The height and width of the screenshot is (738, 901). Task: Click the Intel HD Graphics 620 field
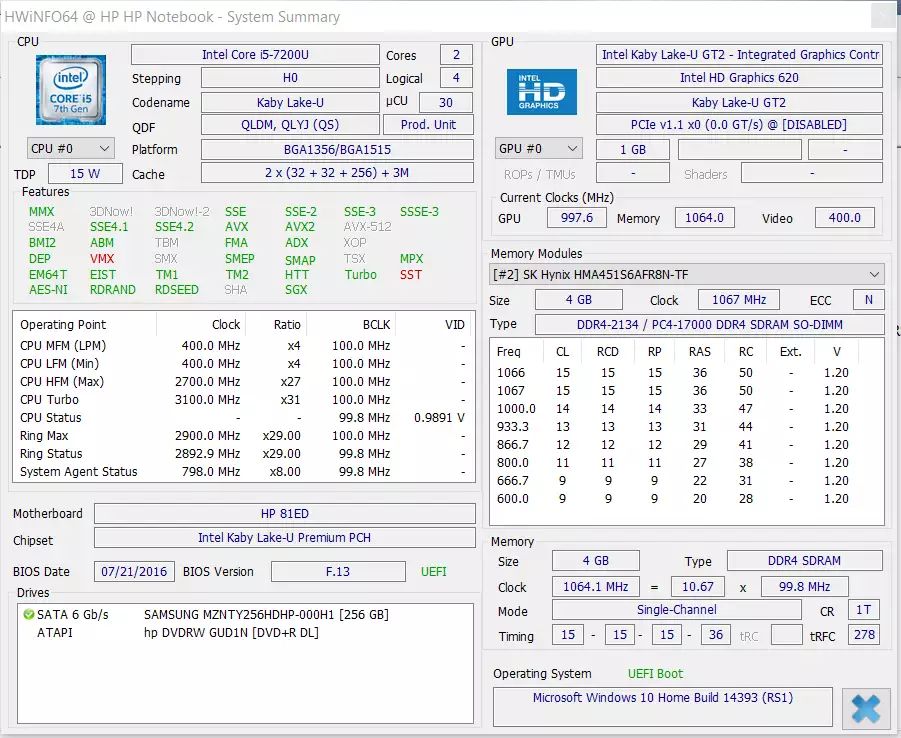[738, 78]
